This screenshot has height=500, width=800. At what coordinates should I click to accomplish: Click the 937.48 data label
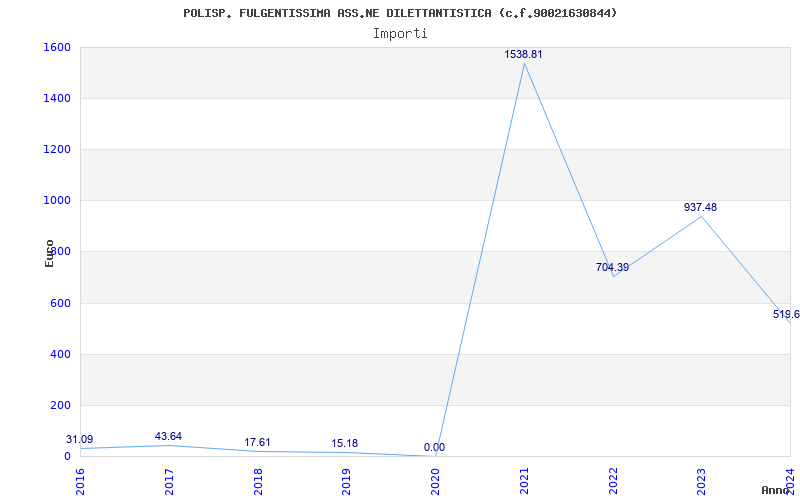[x=701, y=207]
